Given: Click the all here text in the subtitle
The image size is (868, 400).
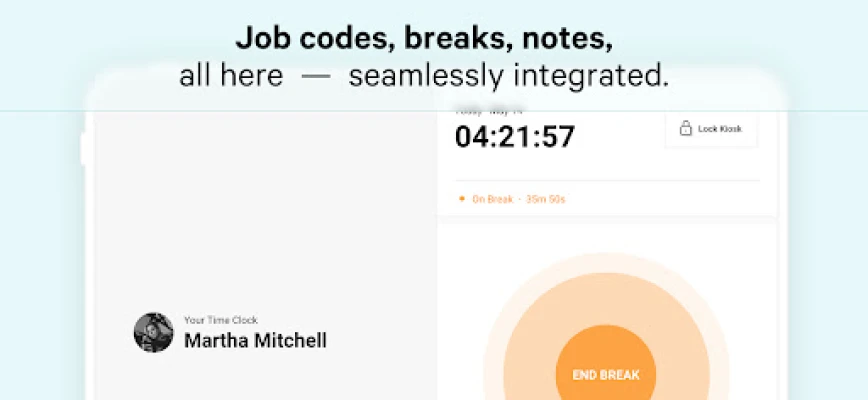Looking at the screenshot, I should point(231,76).
